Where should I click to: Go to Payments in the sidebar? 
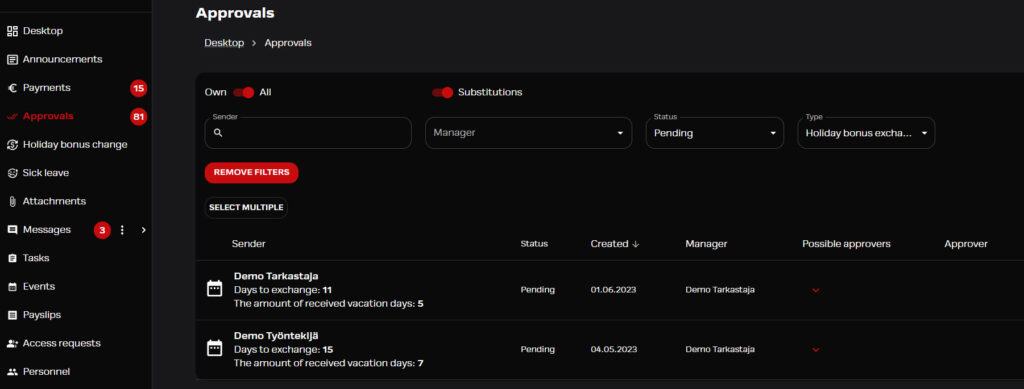[46, 87]
